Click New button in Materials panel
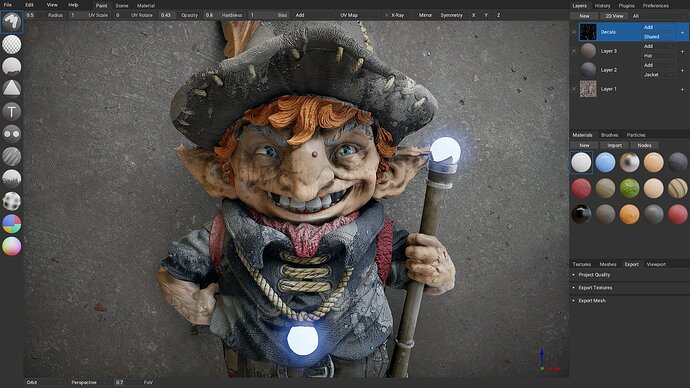This screenshot has width=690, height=388. click(x=584, y=145)
